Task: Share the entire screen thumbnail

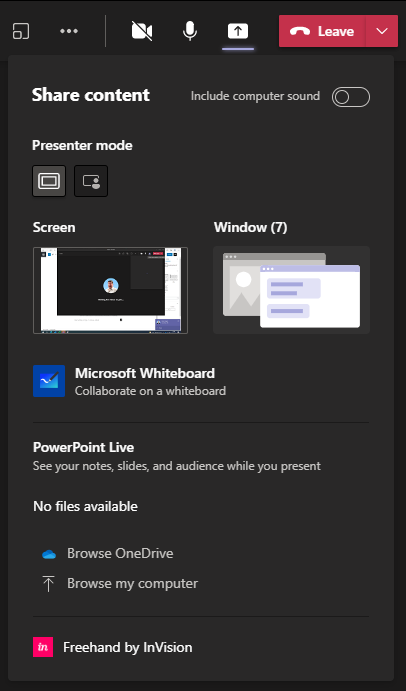Action: 110,290
